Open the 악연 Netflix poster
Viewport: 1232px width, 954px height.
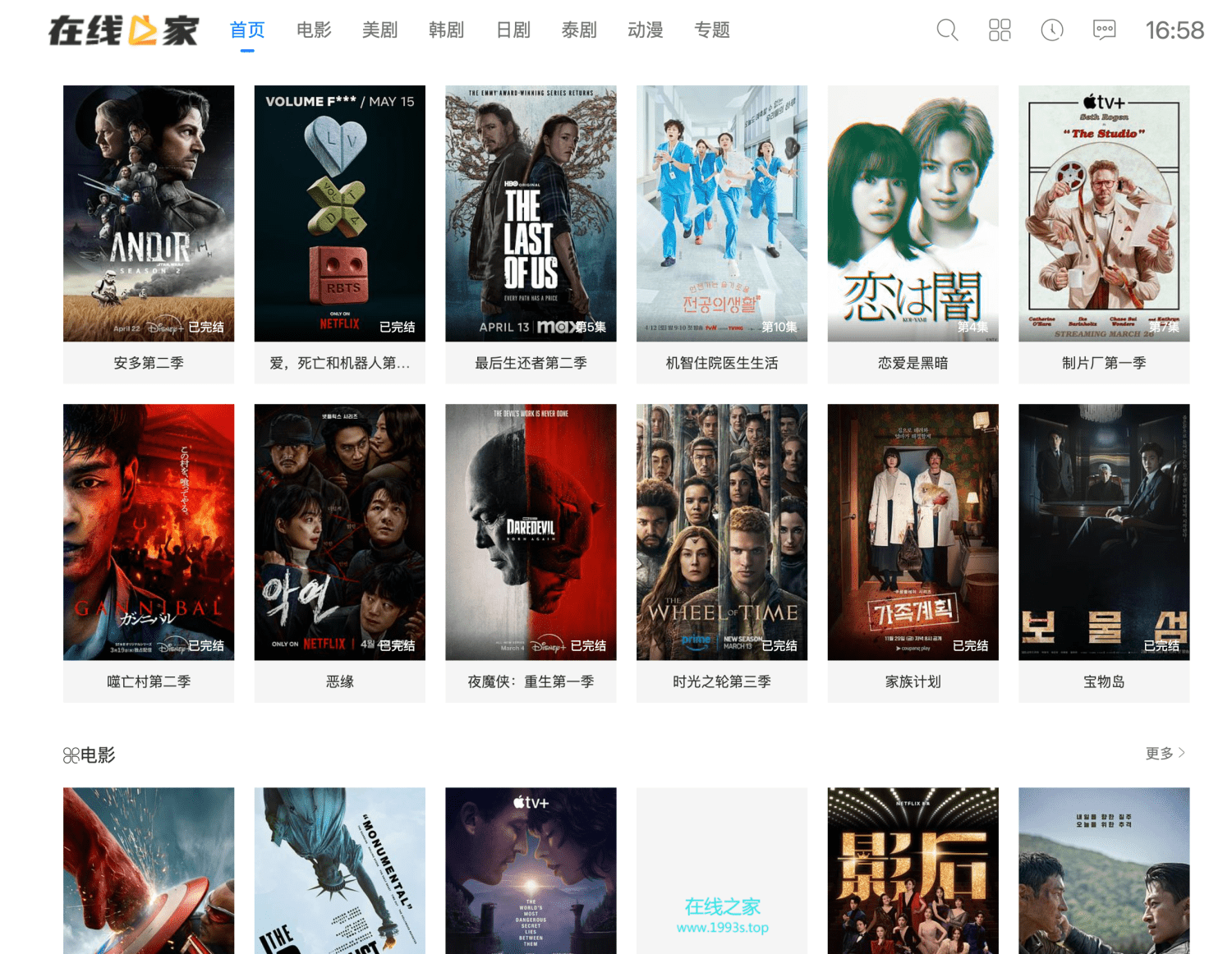pyautogui.click(x=340, y=532)
